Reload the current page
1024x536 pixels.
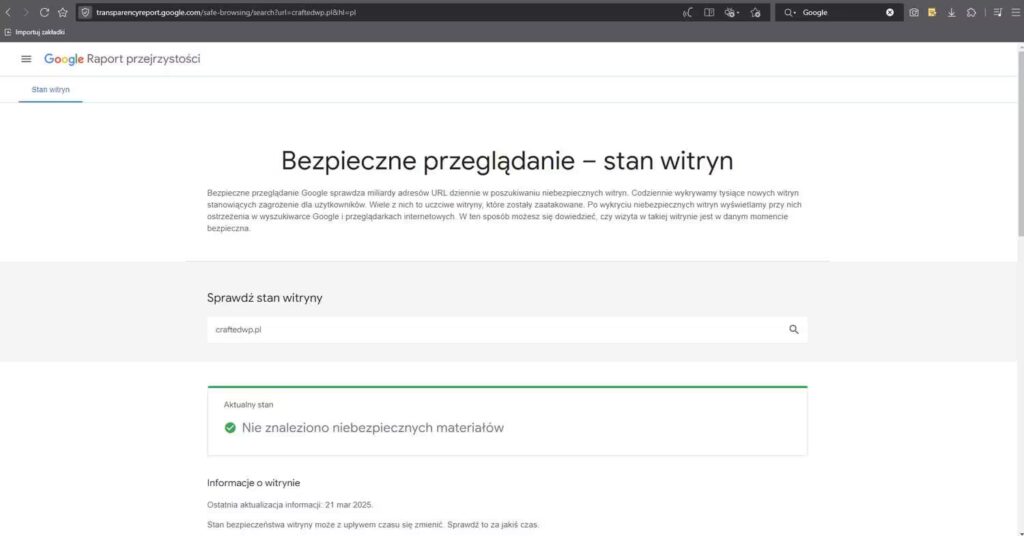click(x=44, y=12)
